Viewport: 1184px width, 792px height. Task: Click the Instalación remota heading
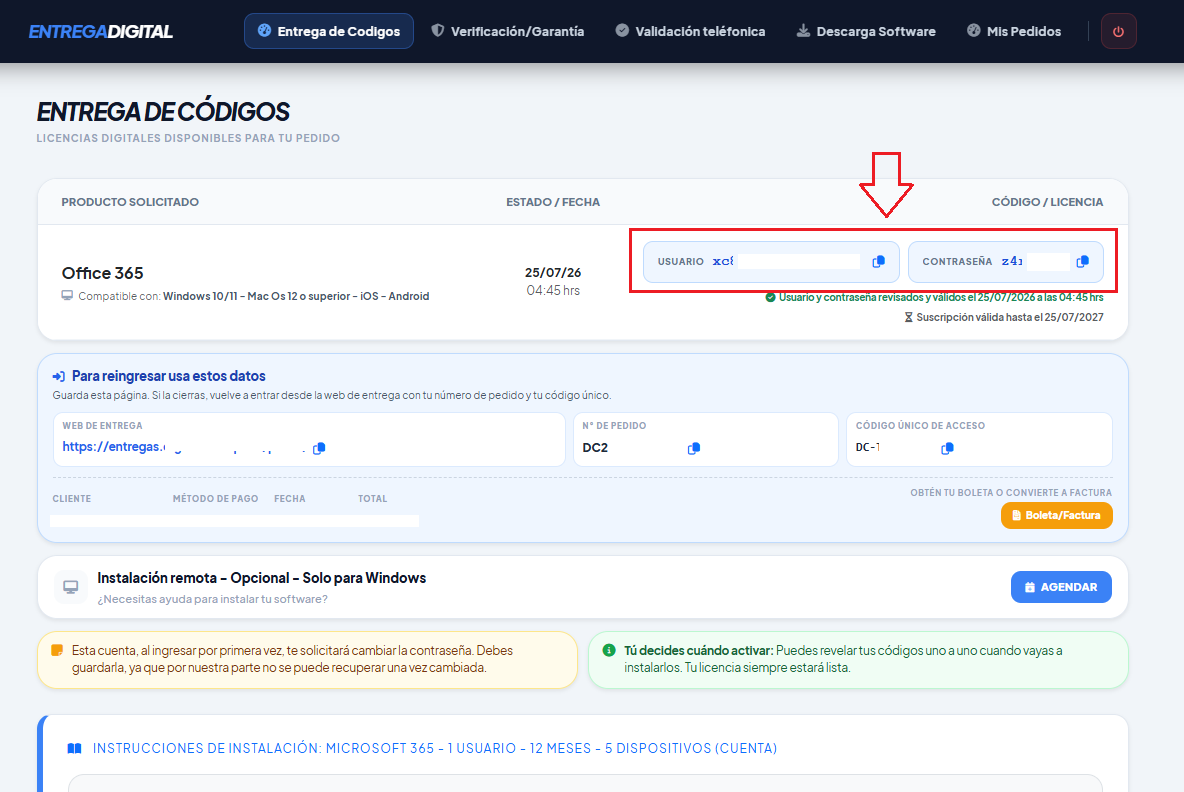(261, 578)
